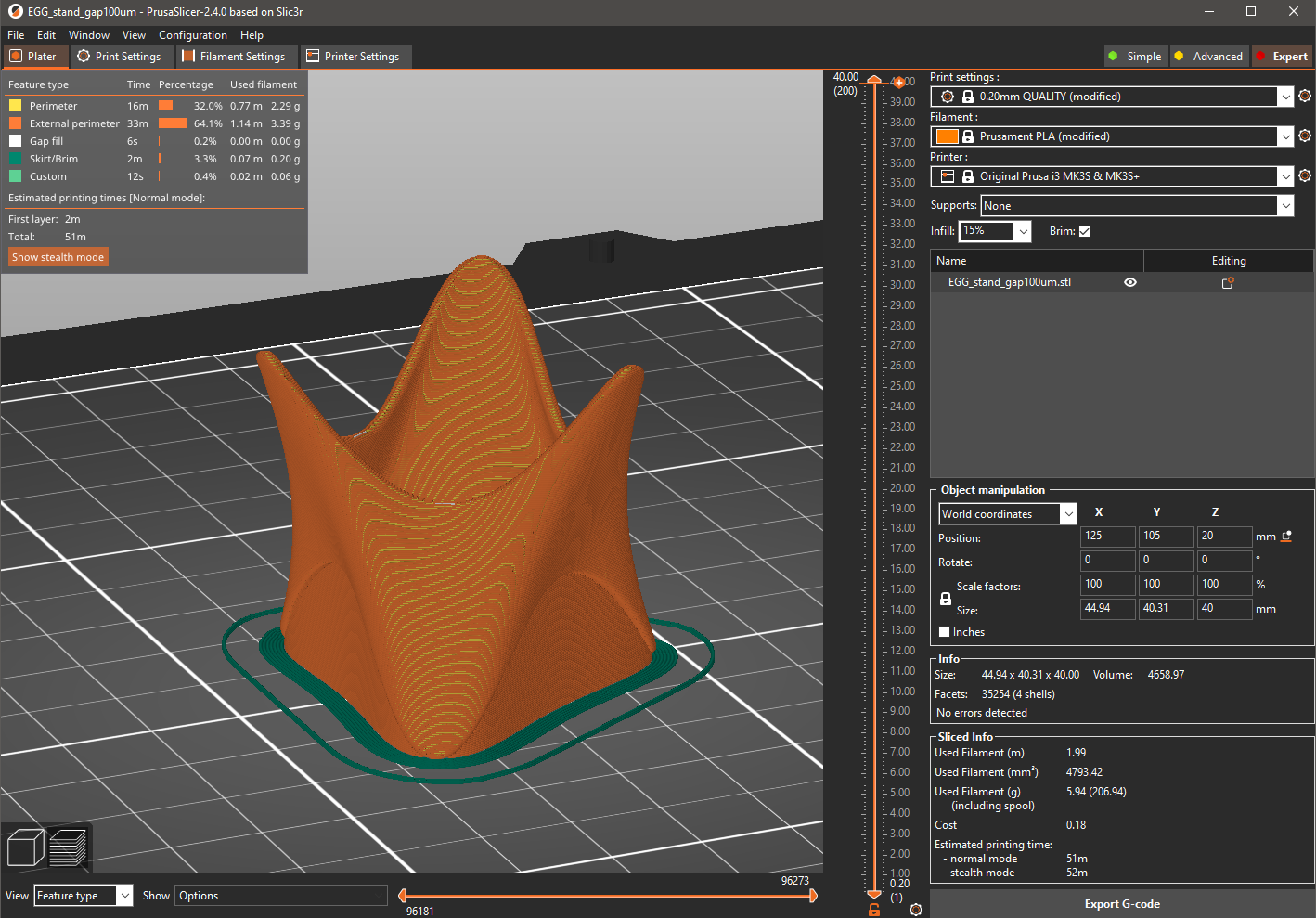Open the Supports dropdown
Viewport: 1316px width, 918px height.
point(1137,206)
